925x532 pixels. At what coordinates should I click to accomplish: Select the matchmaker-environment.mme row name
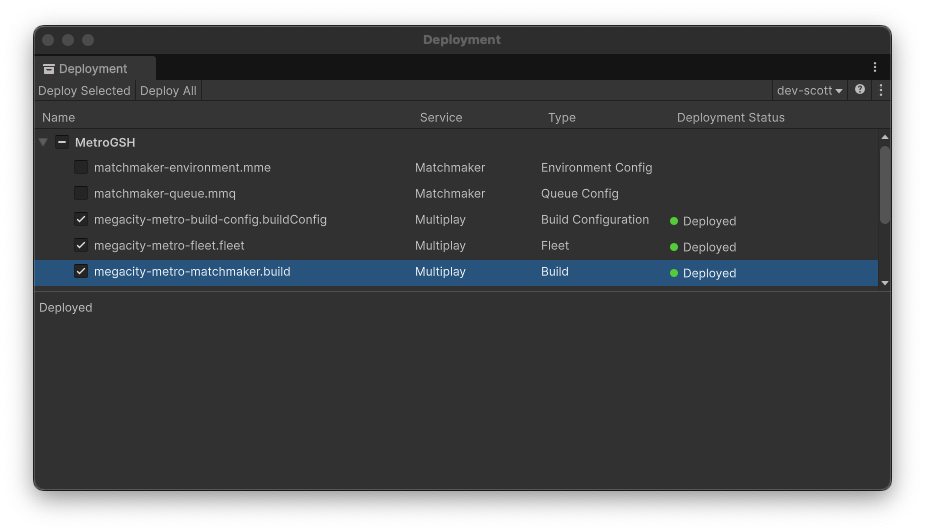point(182,168)
